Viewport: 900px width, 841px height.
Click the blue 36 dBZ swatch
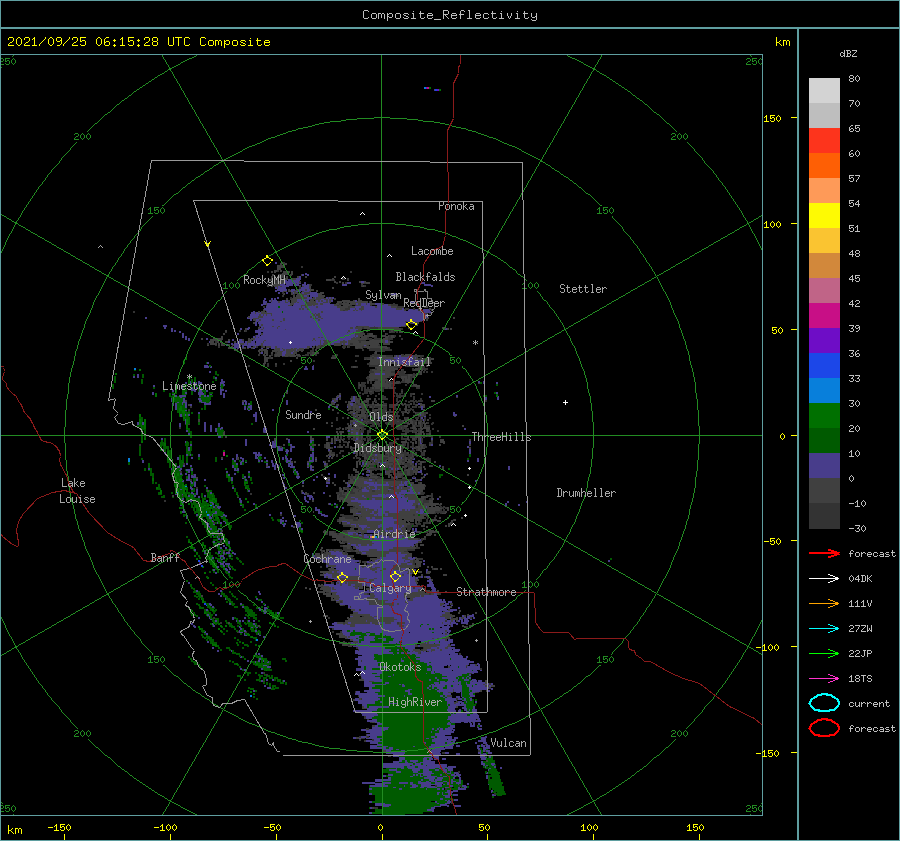pyautogui.click(x=824, y=365)
